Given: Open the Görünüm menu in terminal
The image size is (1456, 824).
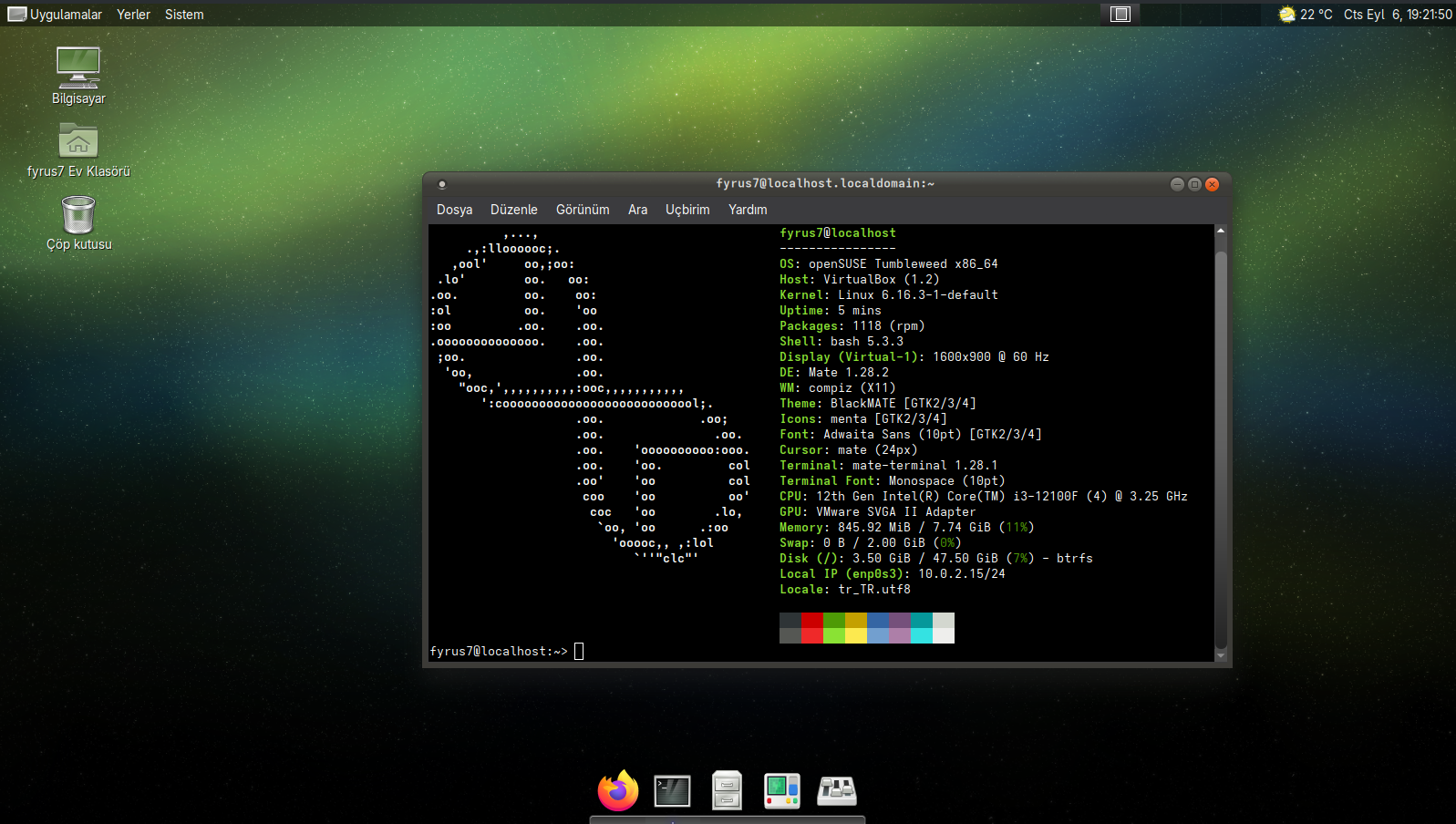Looking at the screenshot, I should (583, 210).
